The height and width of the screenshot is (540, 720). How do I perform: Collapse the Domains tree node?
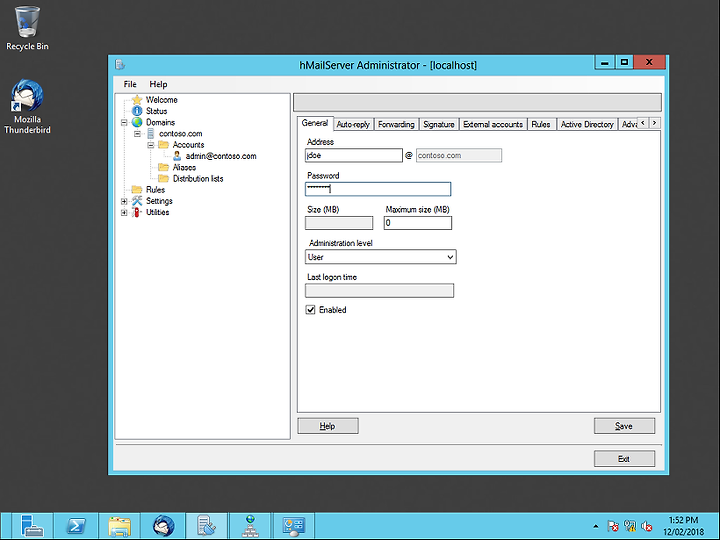[x=124, y=123]
